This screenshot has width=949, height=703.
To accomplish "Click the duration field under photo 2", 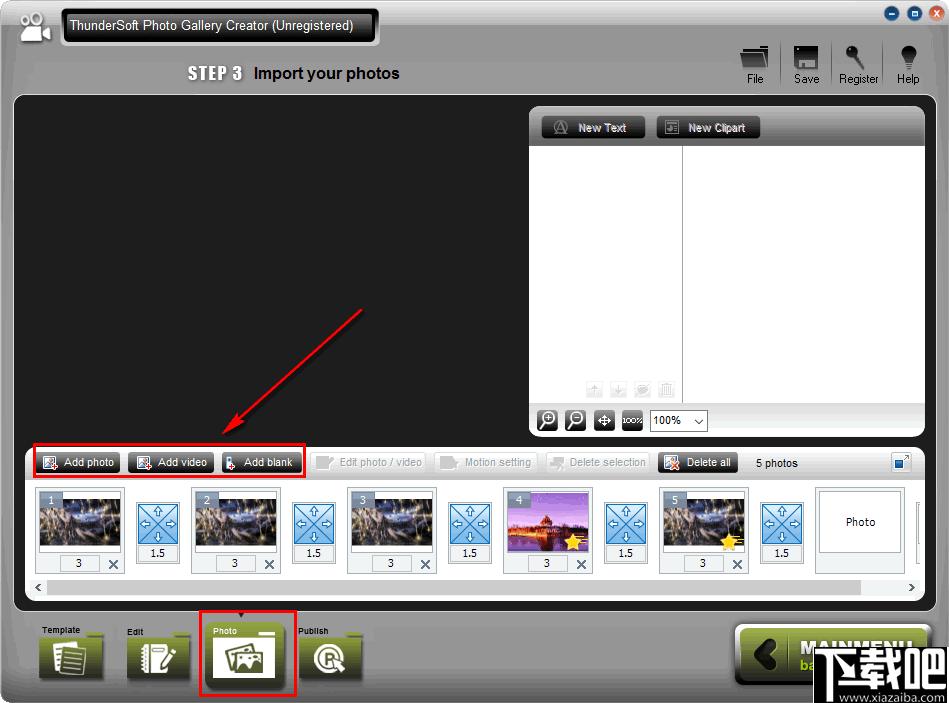I will (x=235, y=563).
